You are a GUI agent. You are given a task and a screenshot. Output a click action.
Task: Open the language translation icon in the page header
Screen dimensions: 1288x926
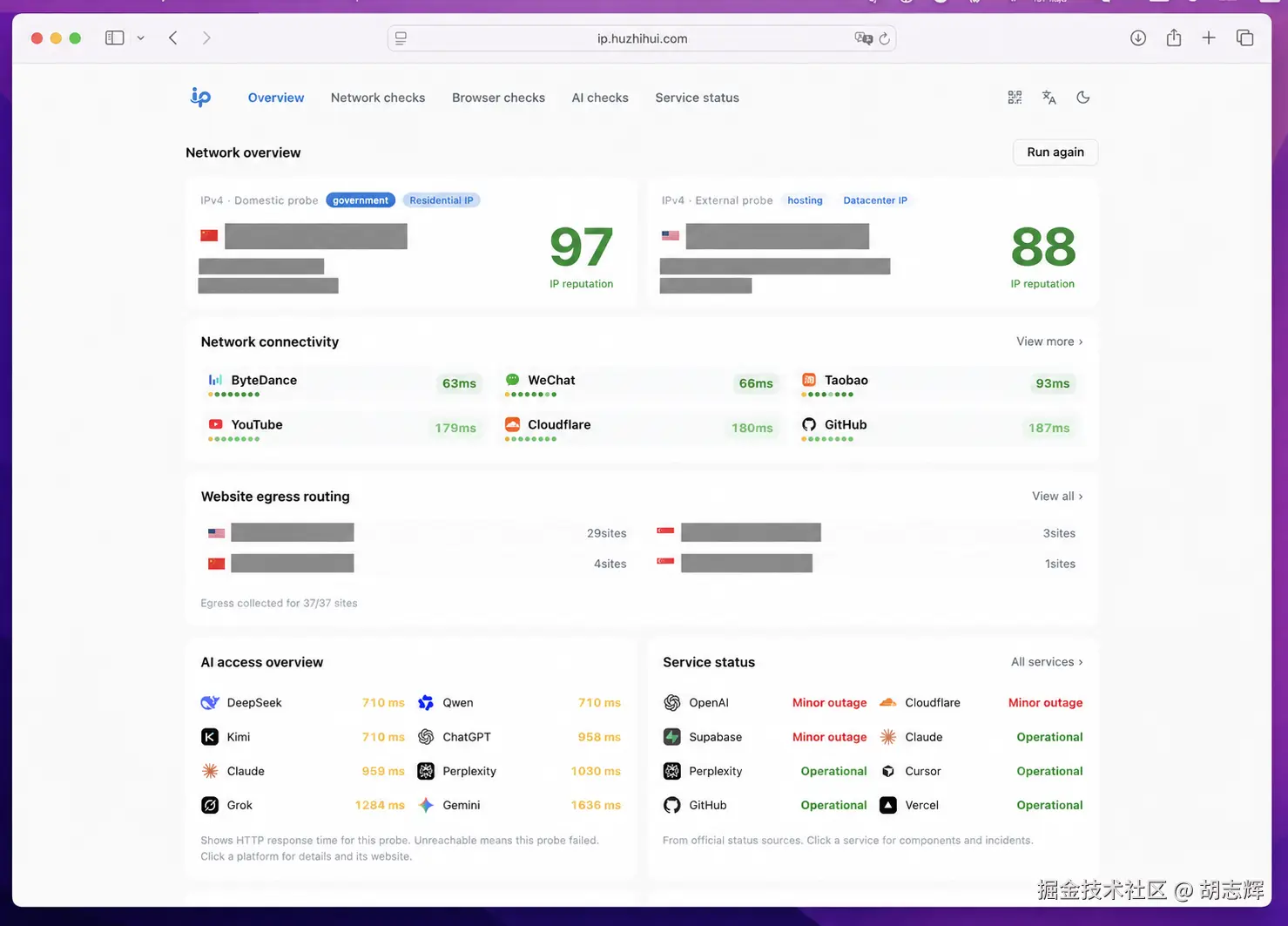(1049, 98)
